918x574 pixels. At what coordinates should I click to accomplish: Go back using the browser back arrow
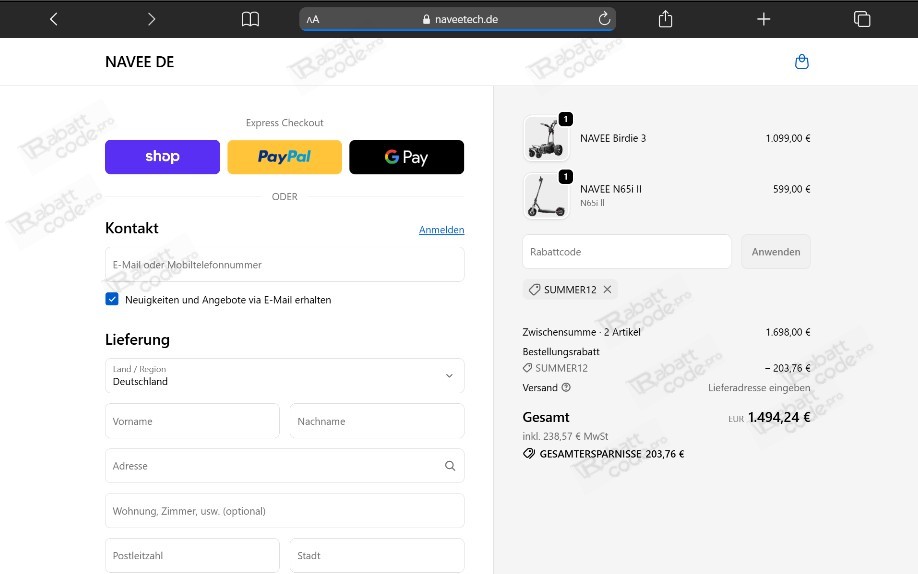(53, 19)
